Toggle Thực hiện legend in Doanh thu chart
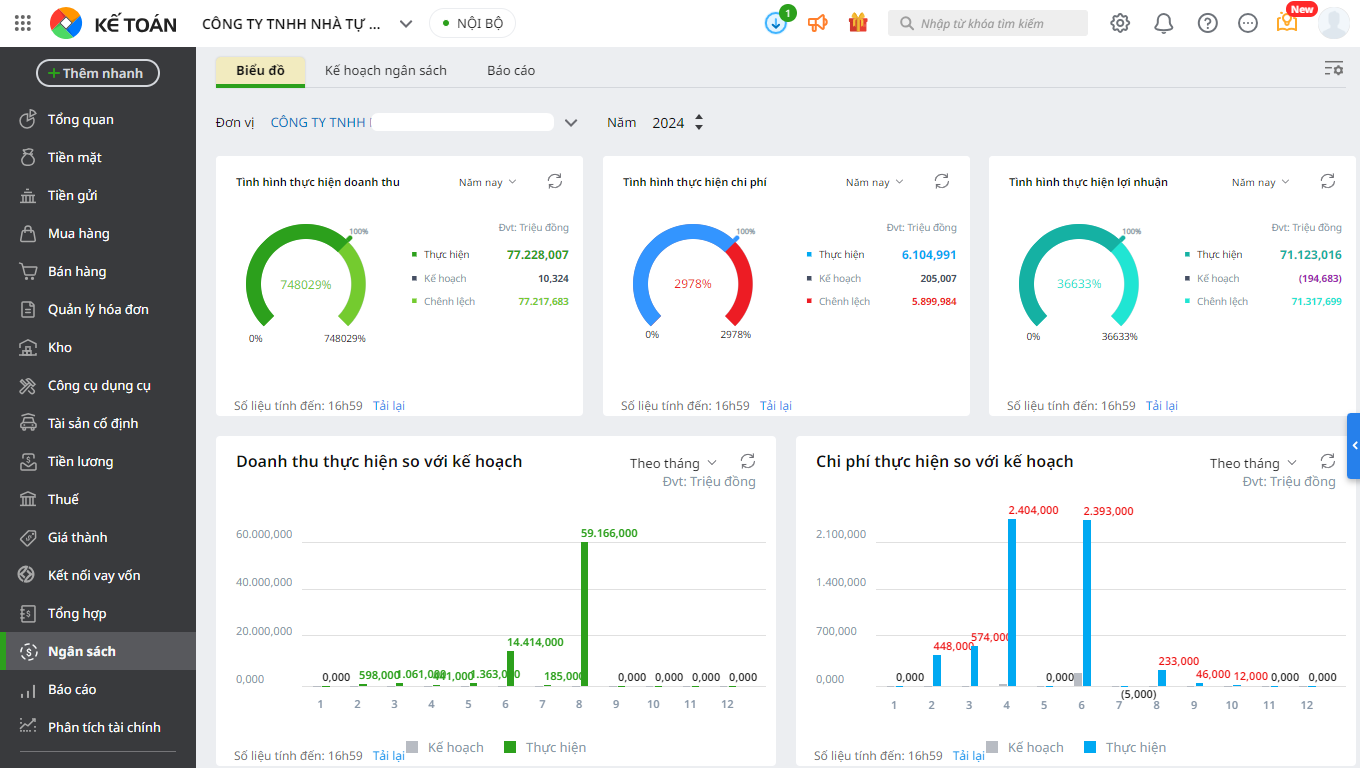The image size is (1360, 768). point(545,747)
